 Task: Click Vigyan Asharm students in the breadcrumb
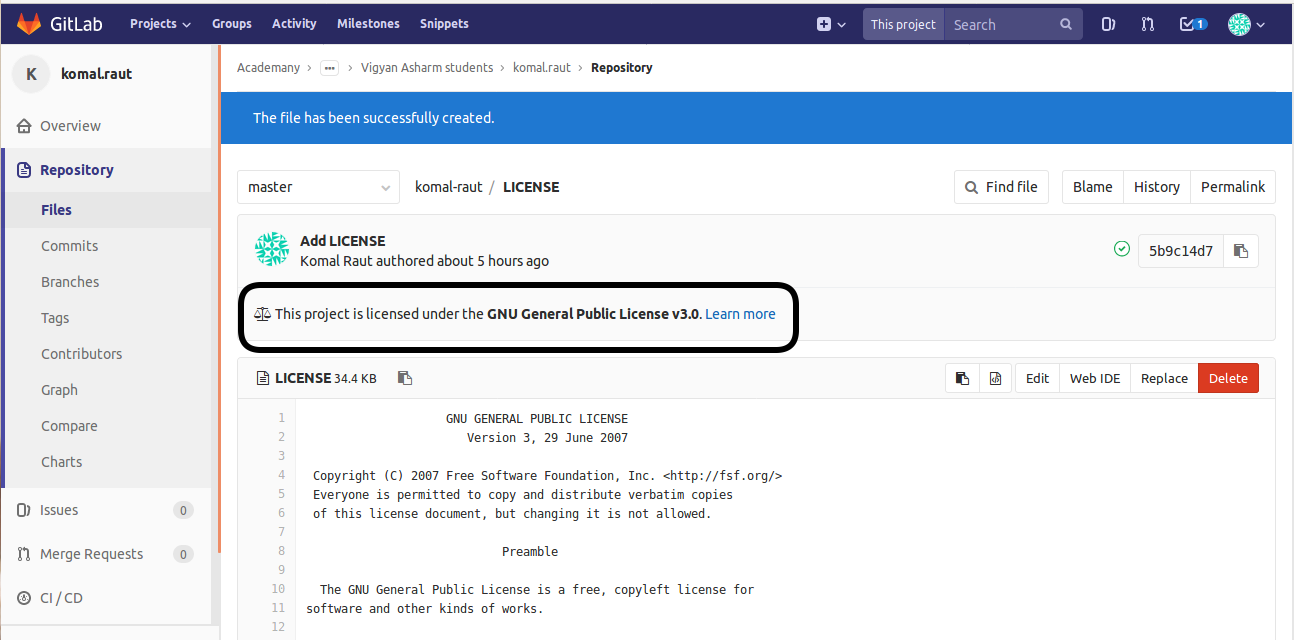pyautogui.click(x=429, y=68)
